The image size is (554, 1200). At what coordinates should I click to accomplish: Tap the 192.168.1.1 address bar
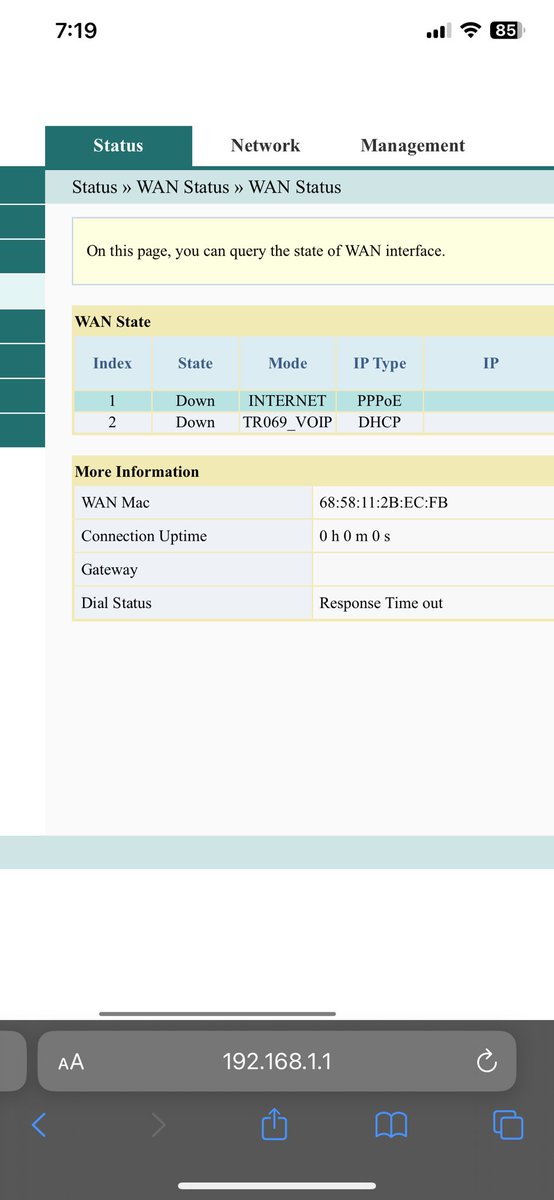277,1061
